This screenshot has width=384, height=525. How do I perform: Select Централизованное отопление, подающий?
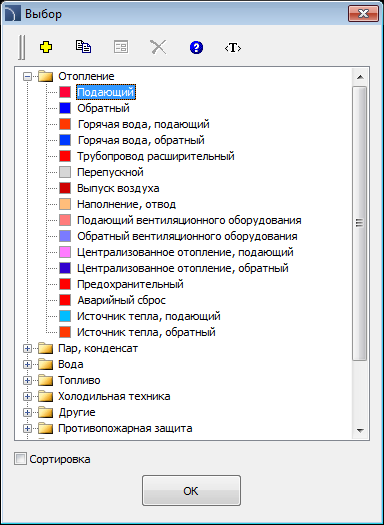tap(185, 252)
